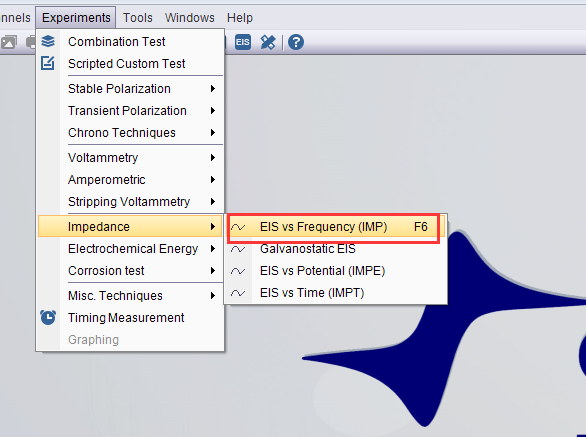This screenshot has height=437, width=586.
Task: Select the Combination Test layers icon
Action: coord(48,41)
